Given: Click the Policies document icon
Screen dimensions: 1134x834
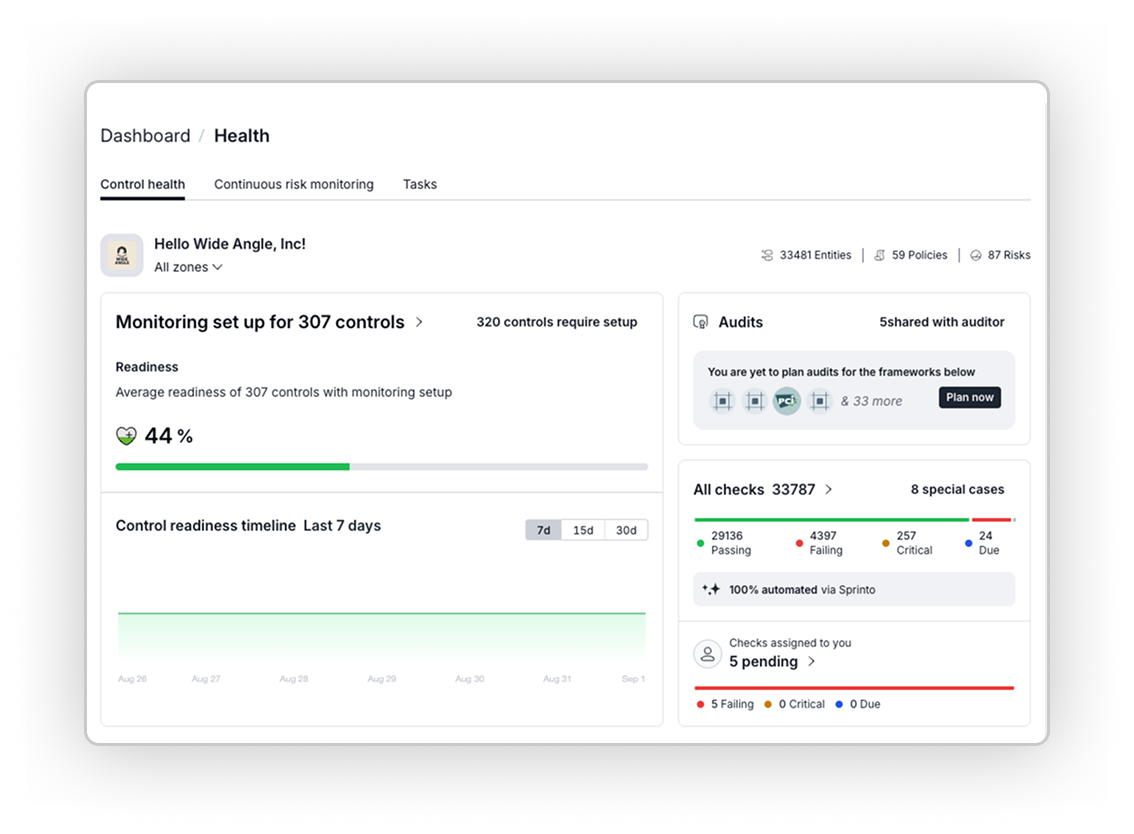Looking at the screenshot, I should (879, 256).
